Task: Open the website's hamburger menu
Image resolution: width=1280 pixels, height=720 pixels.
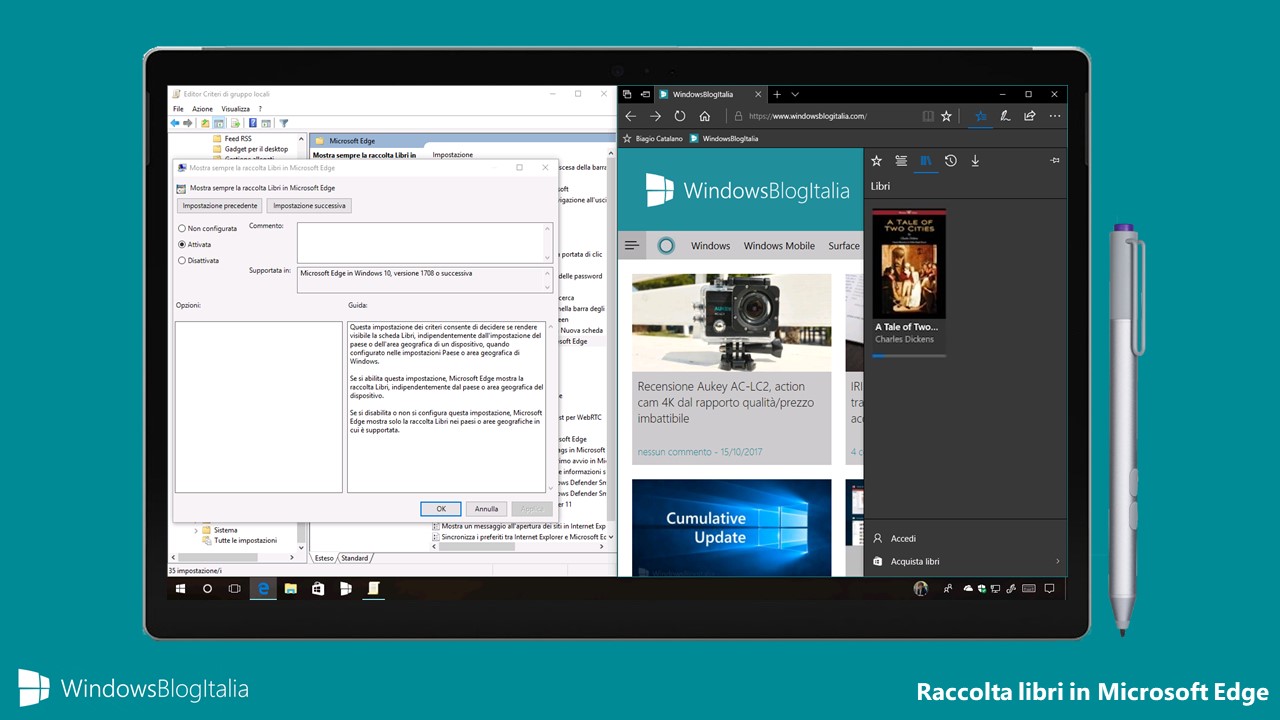Action: tap(631, 245)
